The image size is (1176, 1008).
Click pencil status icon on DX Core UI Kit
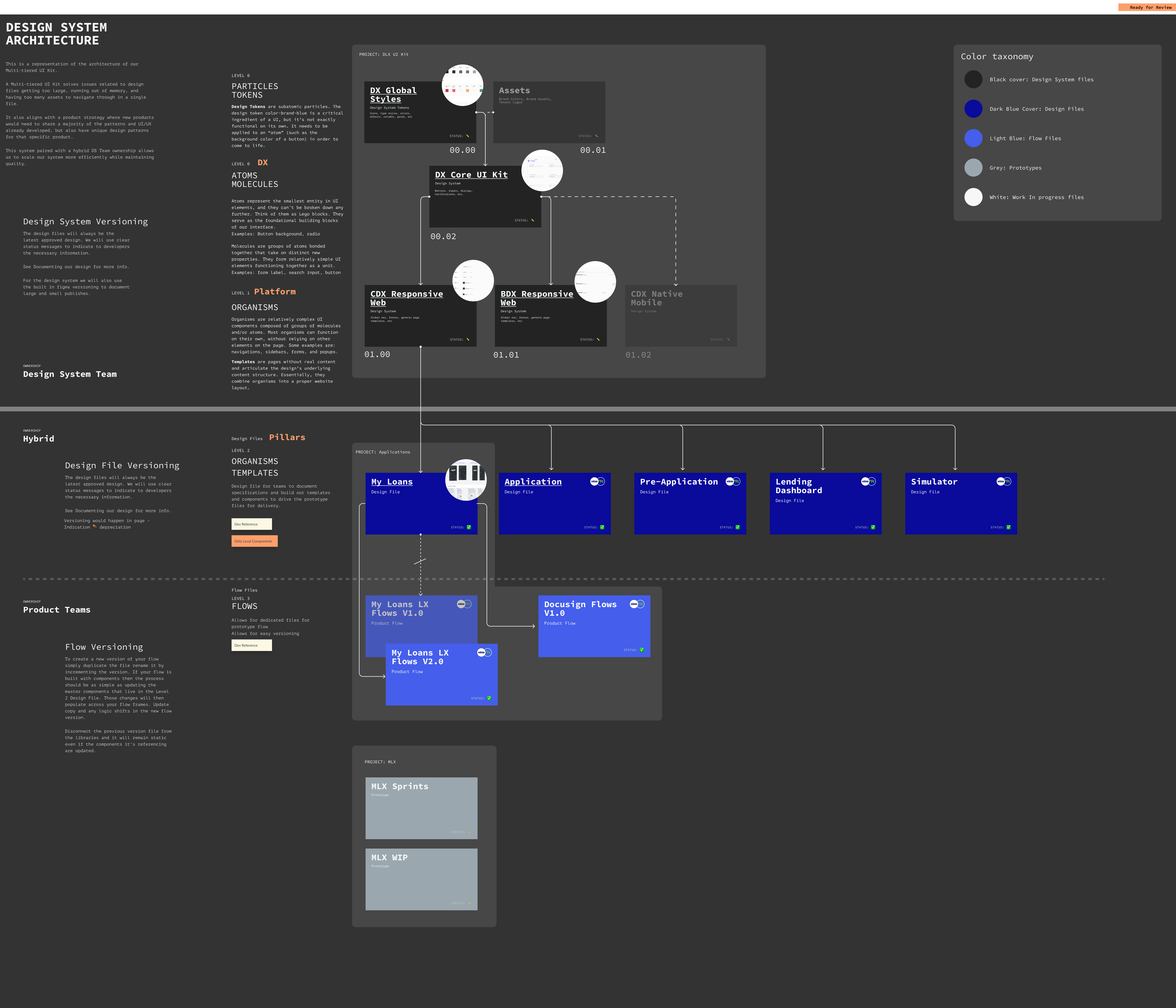pyautogui.click(x=532, y=220)
